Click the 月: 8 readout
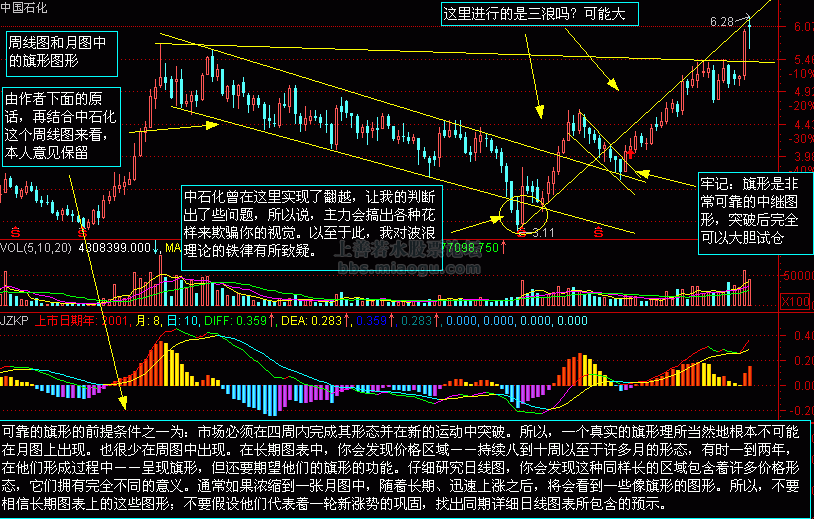 pyautogui.click(x=148, y=321)
